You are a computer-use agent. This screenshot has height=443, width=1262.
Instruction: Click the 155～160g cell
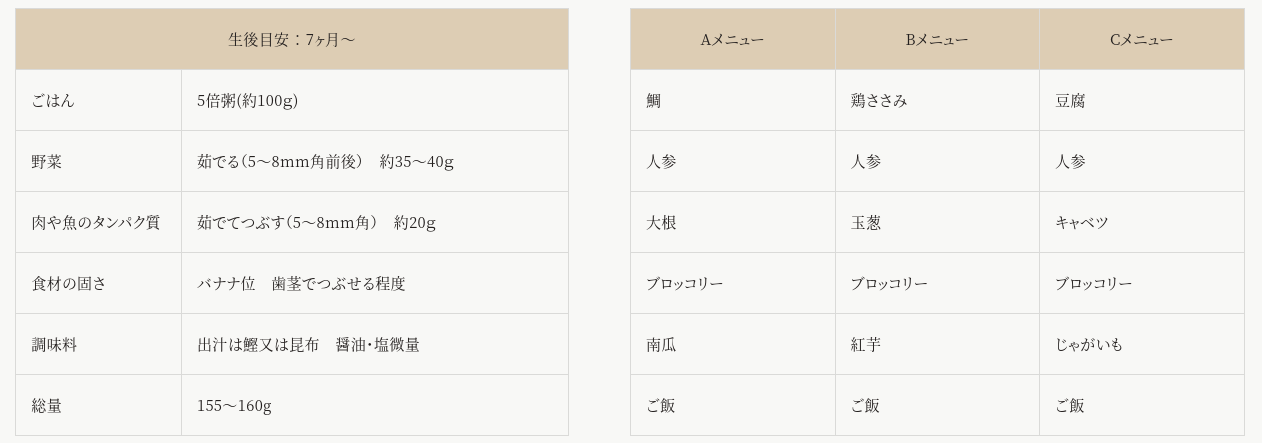[375, 405]
